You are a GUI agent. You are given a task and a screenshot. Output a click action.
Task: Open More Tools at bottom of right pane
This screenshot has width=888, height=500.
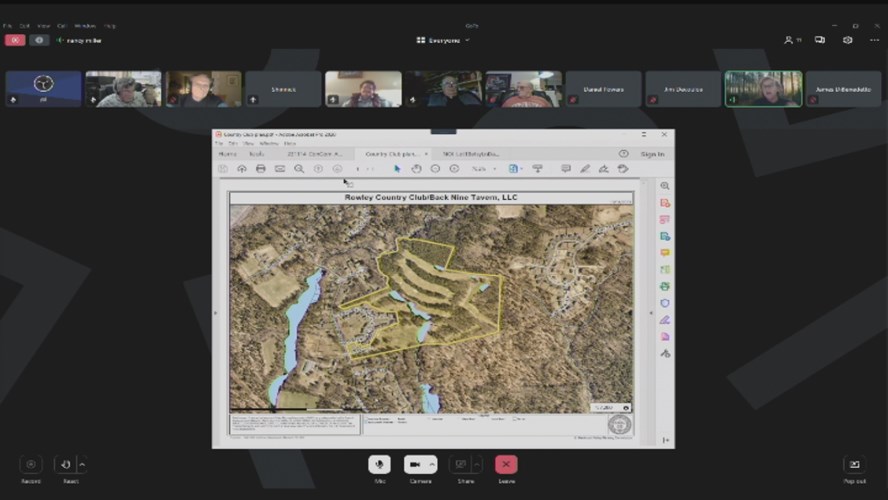coord(665,353)
